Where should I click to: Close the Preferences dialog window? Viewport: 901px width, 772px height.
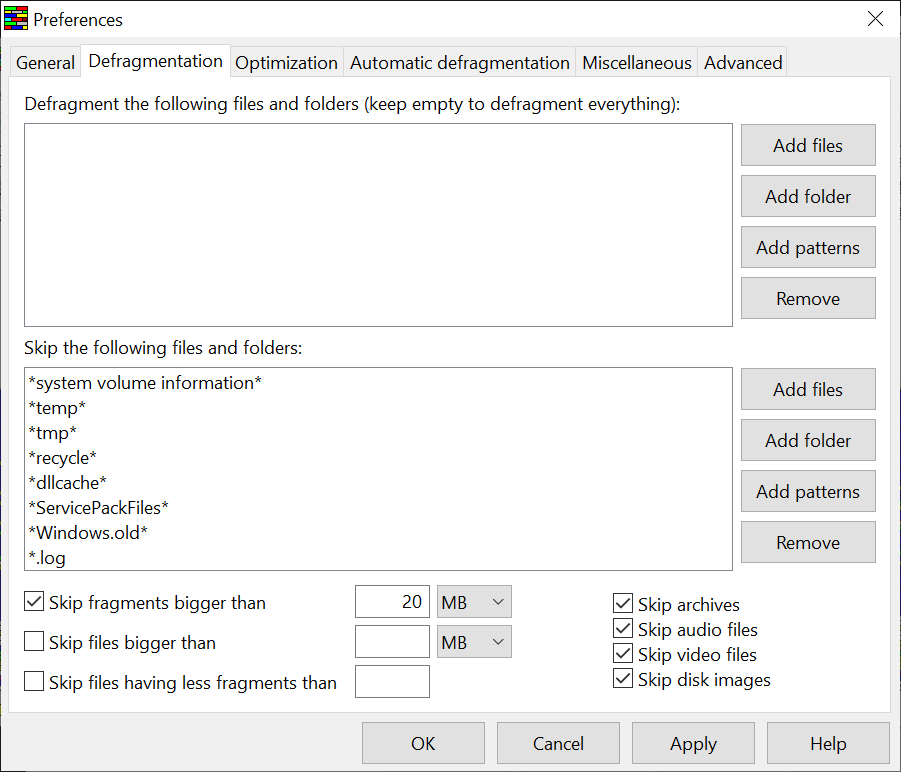pyautogui.click(x=875, y=19)
